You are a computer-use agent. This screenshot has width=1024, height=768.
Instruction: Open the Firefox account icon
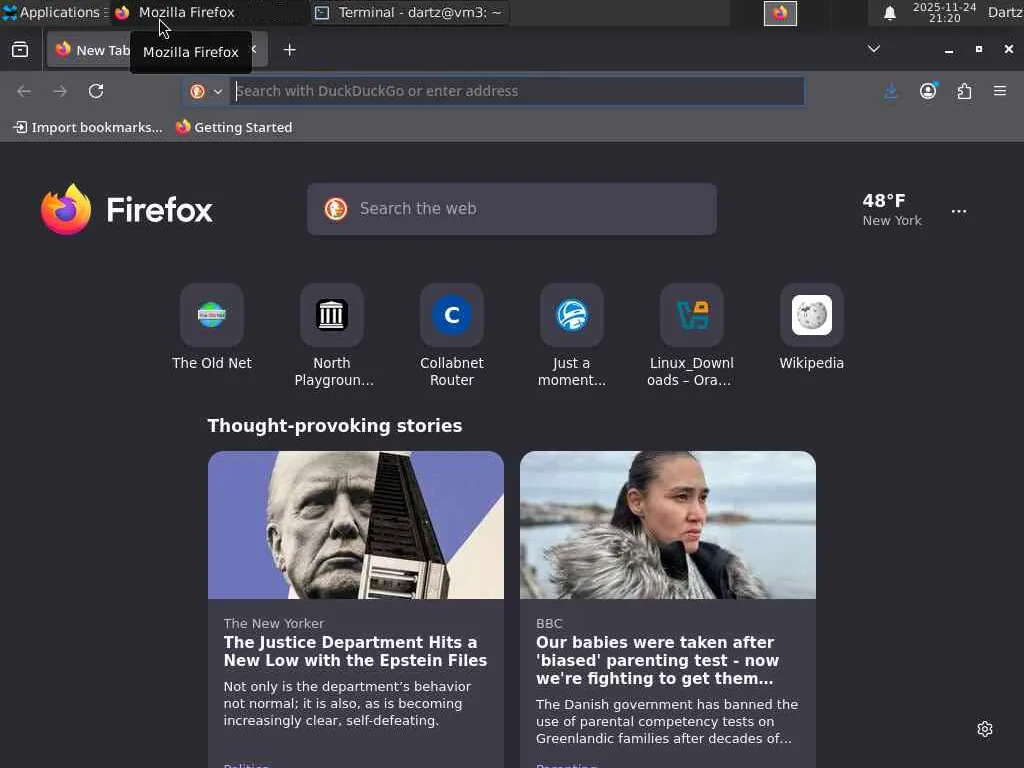click(928, 91)
